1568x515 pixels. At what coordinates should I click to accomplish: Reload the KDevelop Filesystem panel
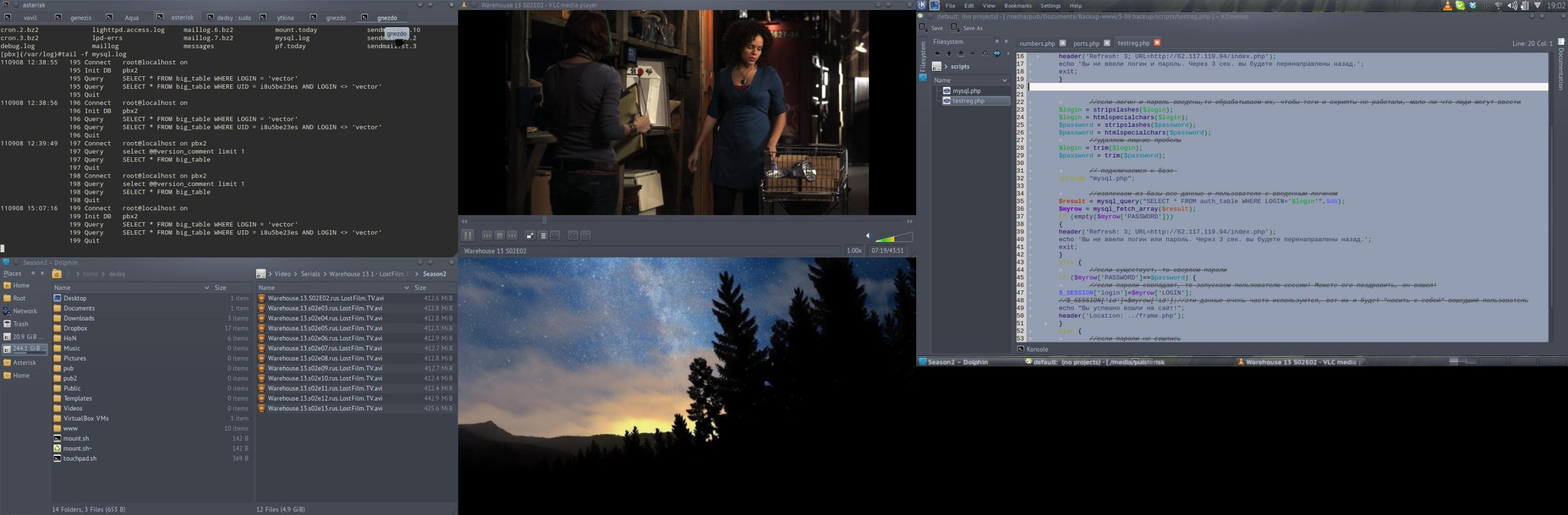(x=984, y=53)
